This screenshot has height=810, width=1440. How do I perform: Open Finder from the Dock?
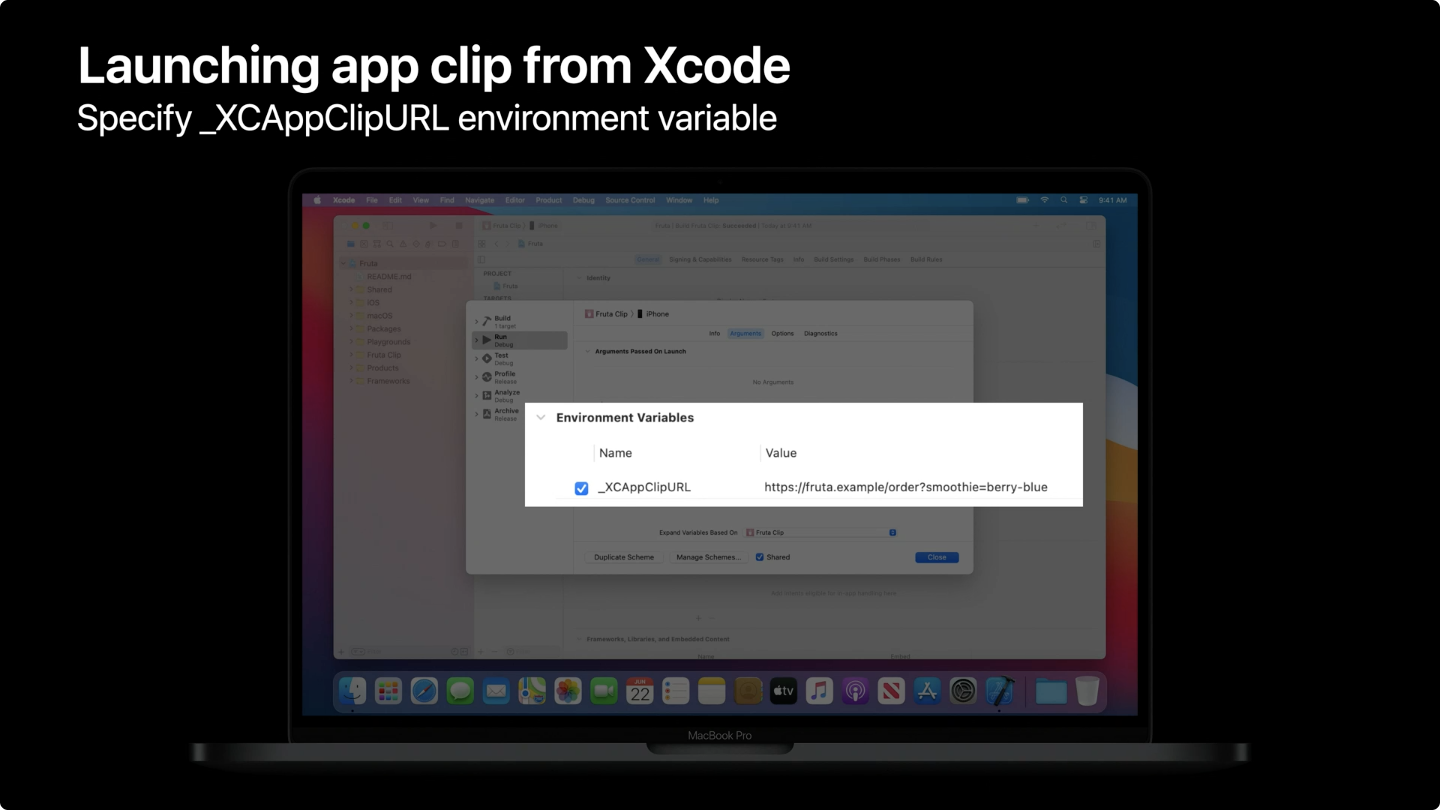tap(352, 690)
